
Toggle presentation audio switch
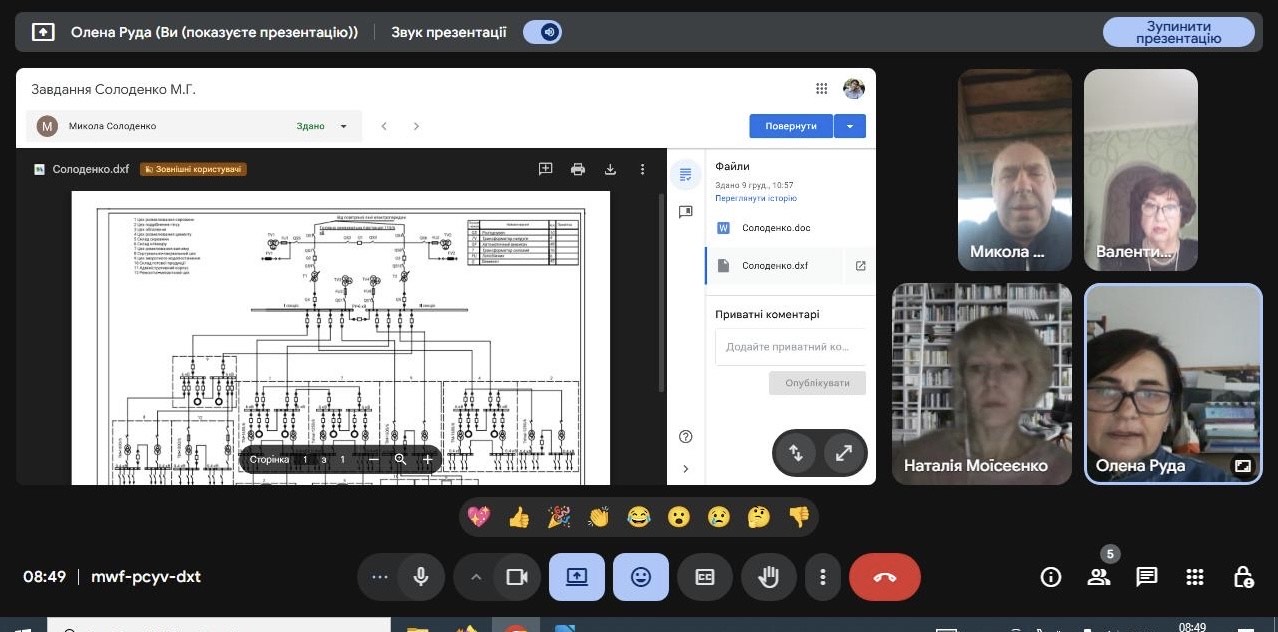click(x=543, y=32)
